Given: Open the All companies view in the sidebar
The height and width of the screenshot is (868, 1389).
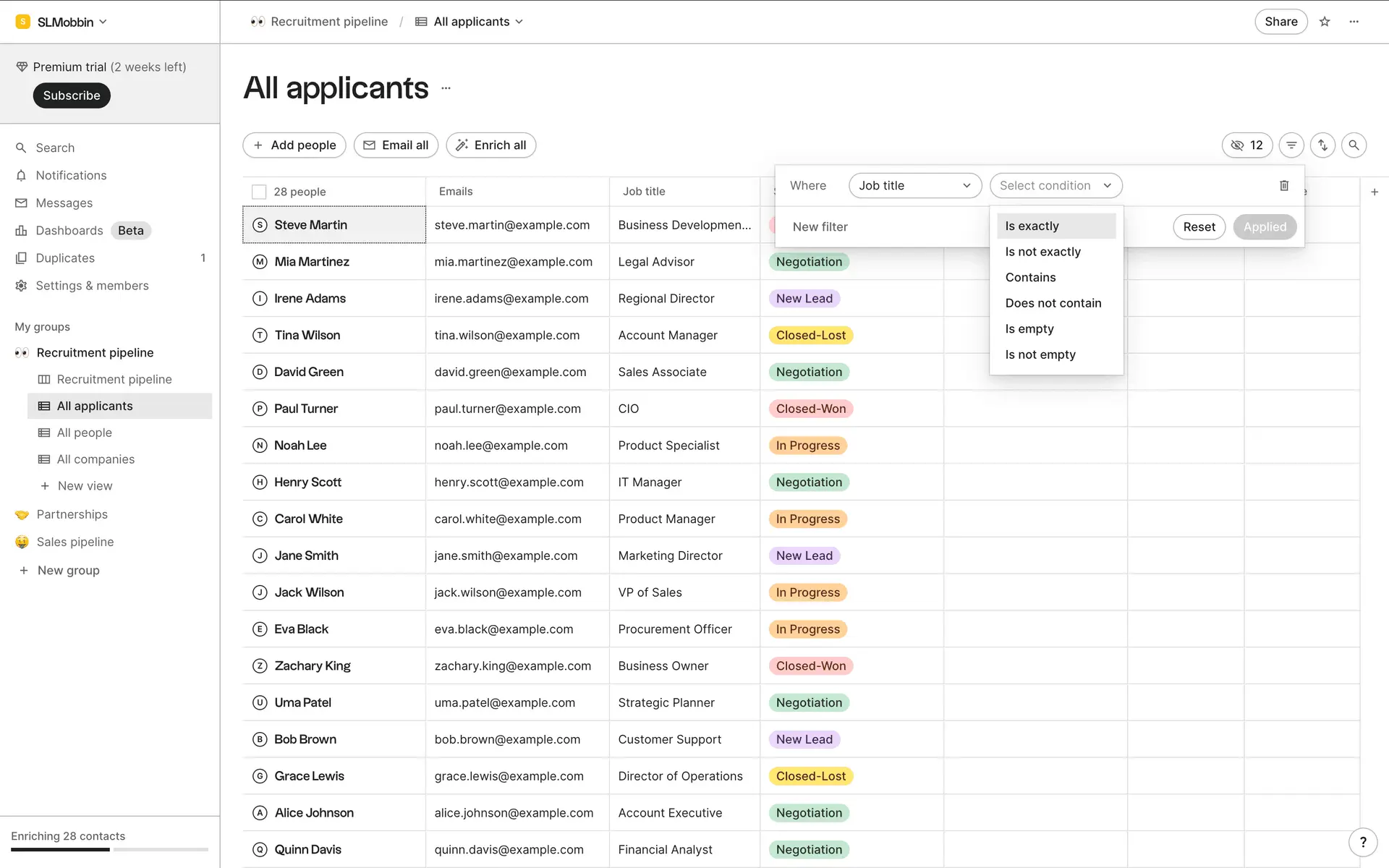Looking at the screenshot, I should (95, 459).
